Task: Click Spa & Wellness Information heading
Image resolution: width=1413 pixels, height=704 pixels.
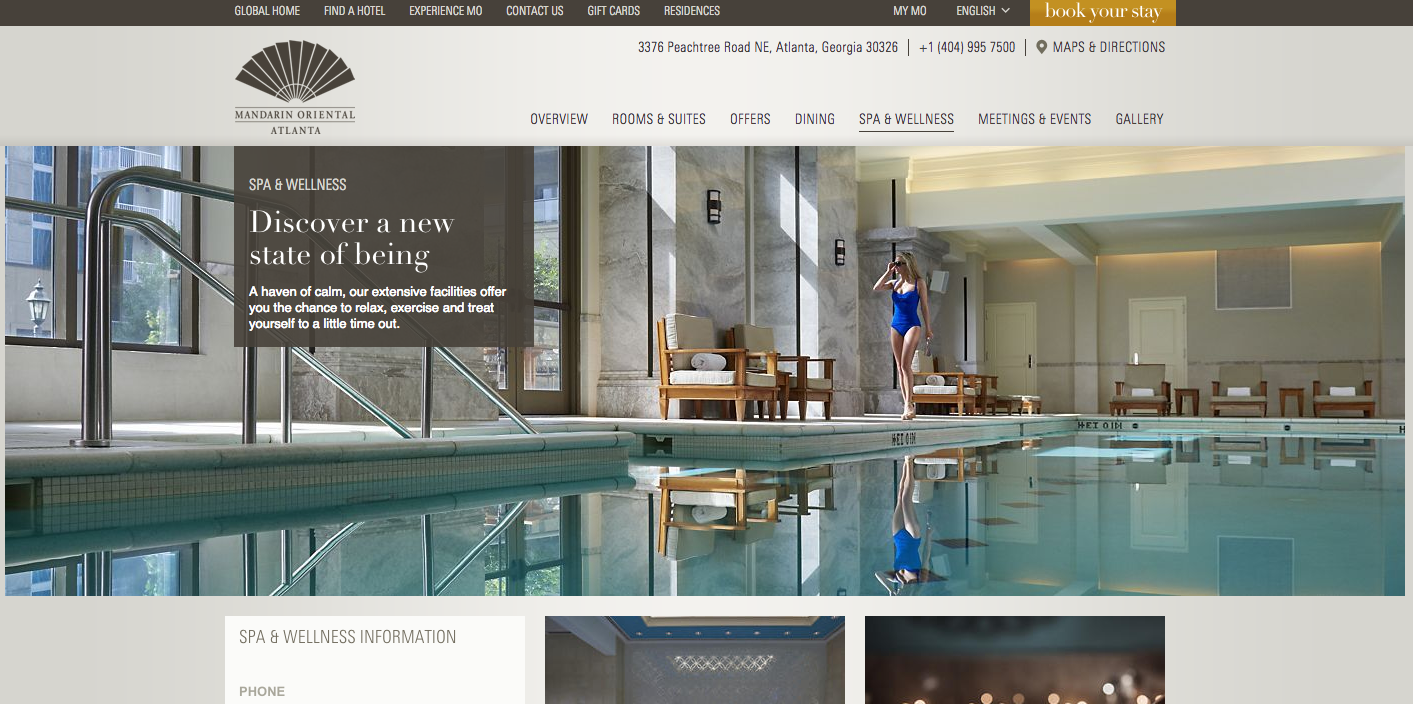Action: coord(348,637)
